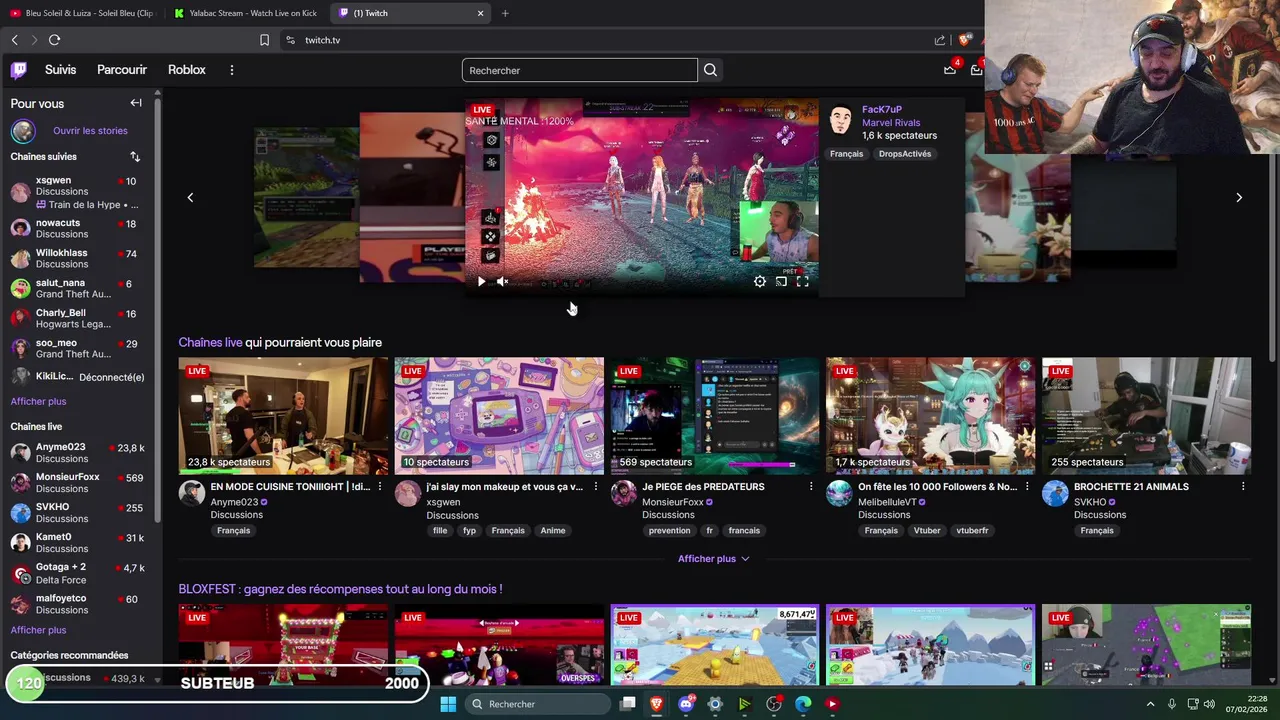Viewport: 1280px width, 720px height.
Task: Sort followed channels with the arrows icon
Action: (135, 157)
